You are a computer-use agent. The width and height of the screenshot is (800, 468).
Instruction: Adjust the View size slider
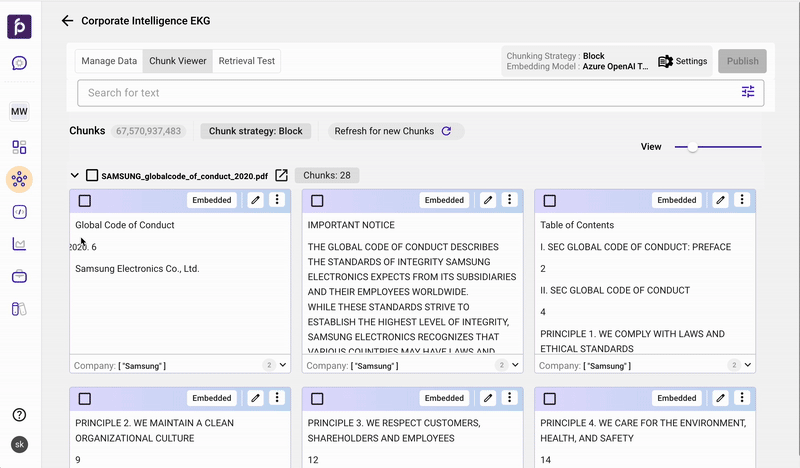(692, 147)
